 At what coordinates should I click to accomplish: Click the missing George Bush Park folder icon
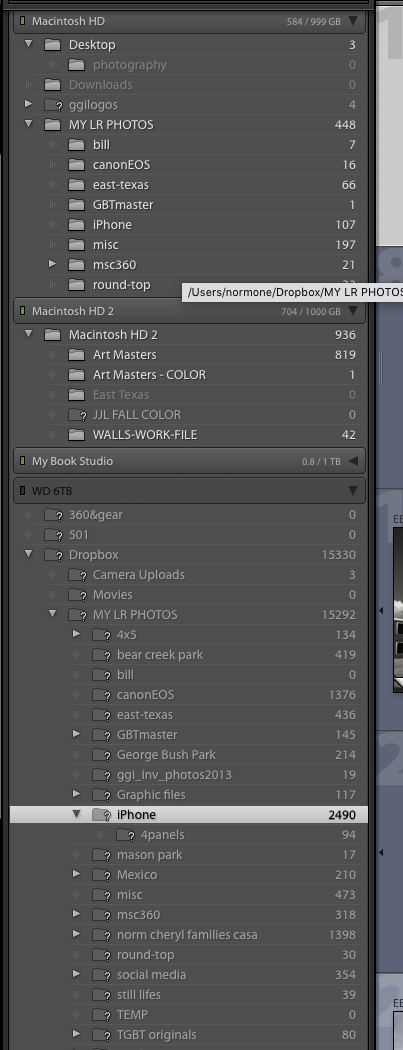100,755
